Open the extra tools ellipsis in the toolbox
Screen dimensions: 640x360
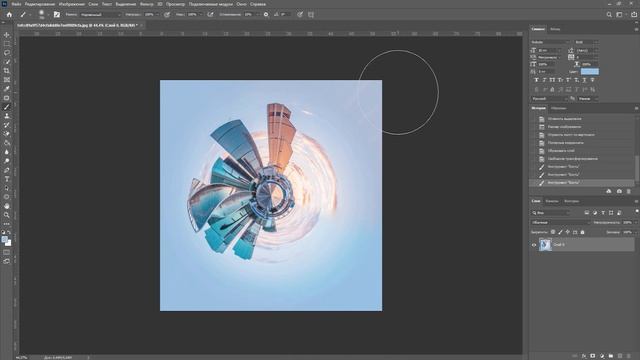[x=7, y=224]
